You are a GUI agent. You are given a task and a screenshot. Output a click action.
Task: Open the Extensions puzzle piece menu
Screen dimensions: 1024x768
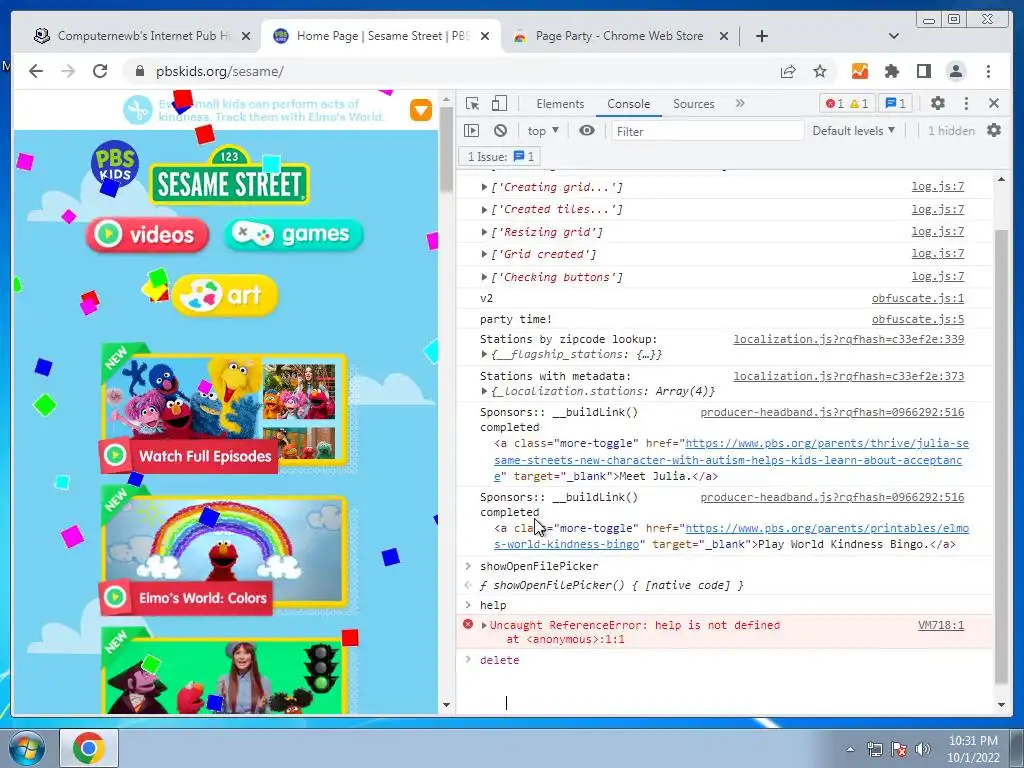891,71
